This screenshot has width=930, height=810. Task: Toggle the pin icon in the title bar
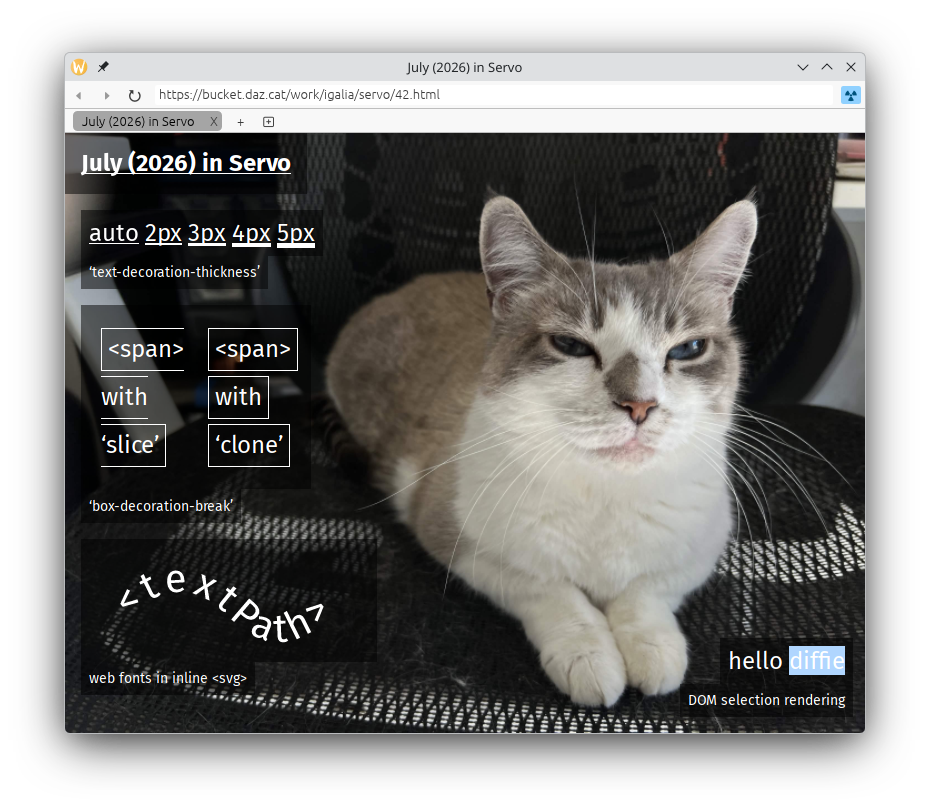(103, 66)
